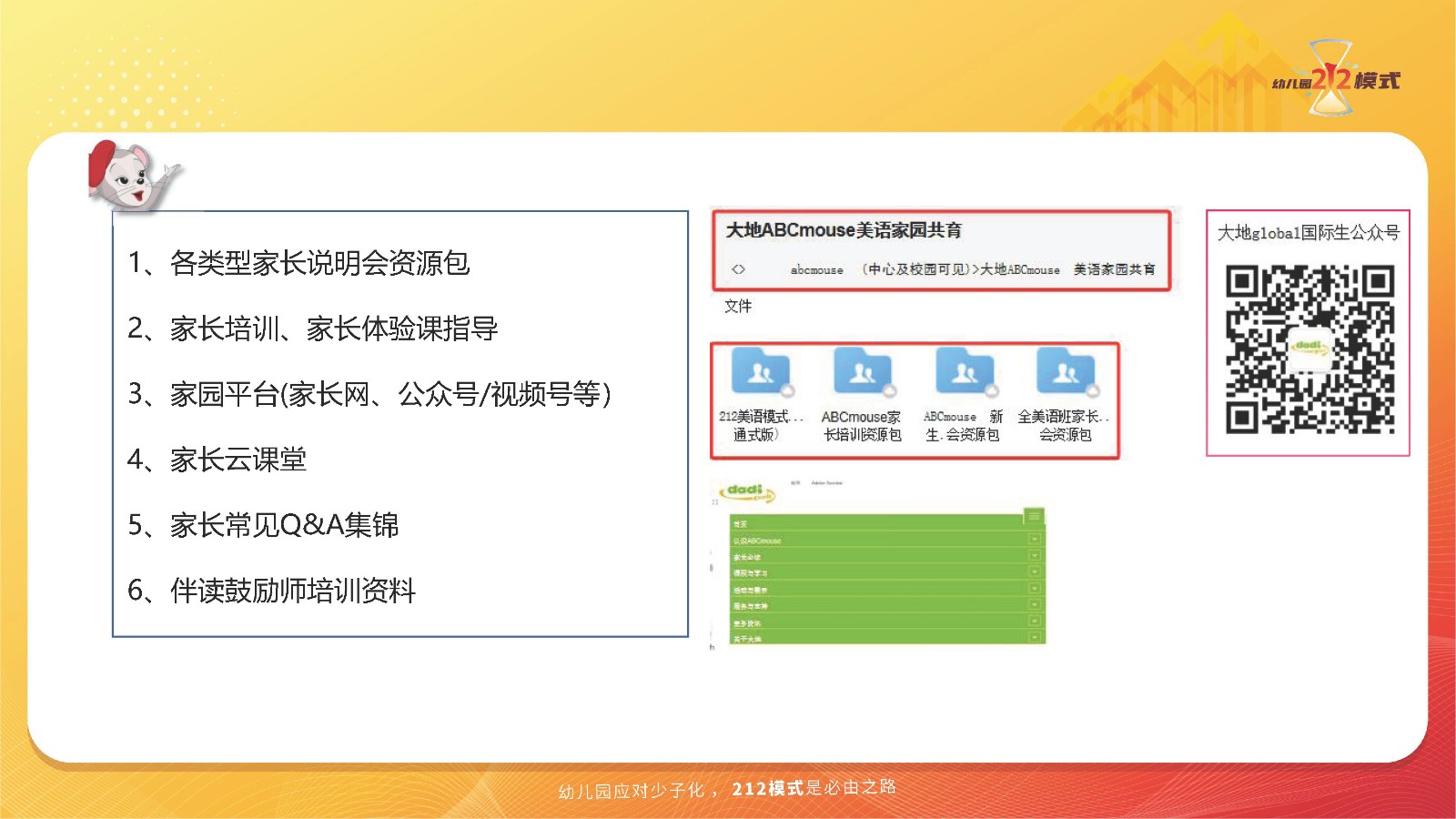This screenshot has height=819, width=1456.
Task: Click the 大地ABCmouse美语家园共育 title
Action: [x=844, y=230]
